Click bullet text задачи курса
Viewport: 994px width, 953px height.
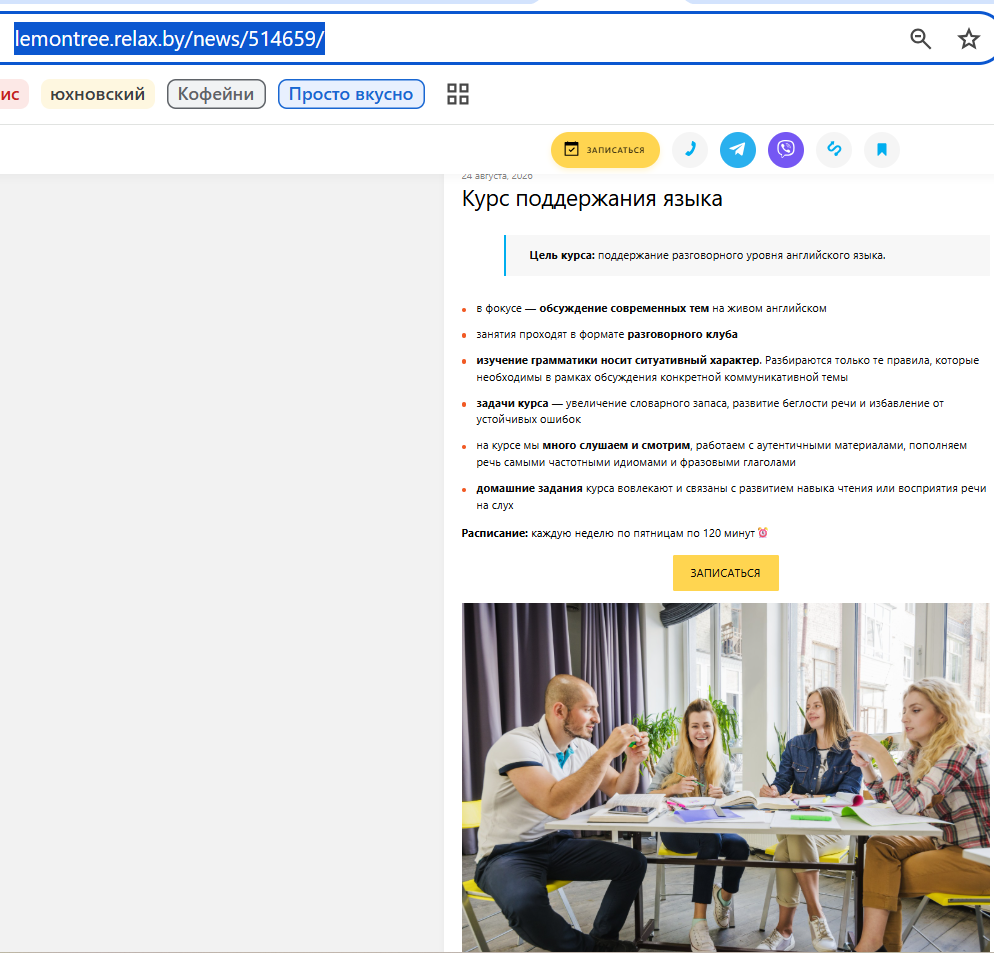click(x=710, y=411)
